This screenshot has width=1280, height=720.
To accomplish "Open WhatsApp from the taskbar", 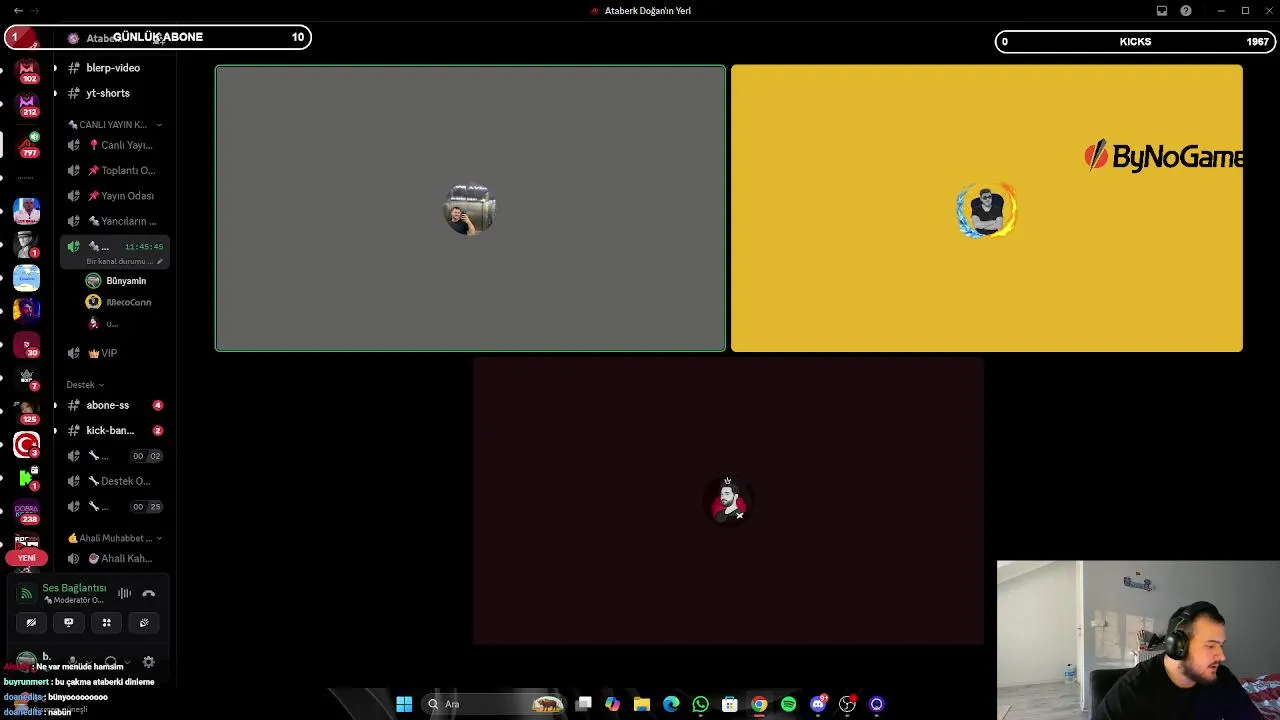I will [x=700, y=704].
